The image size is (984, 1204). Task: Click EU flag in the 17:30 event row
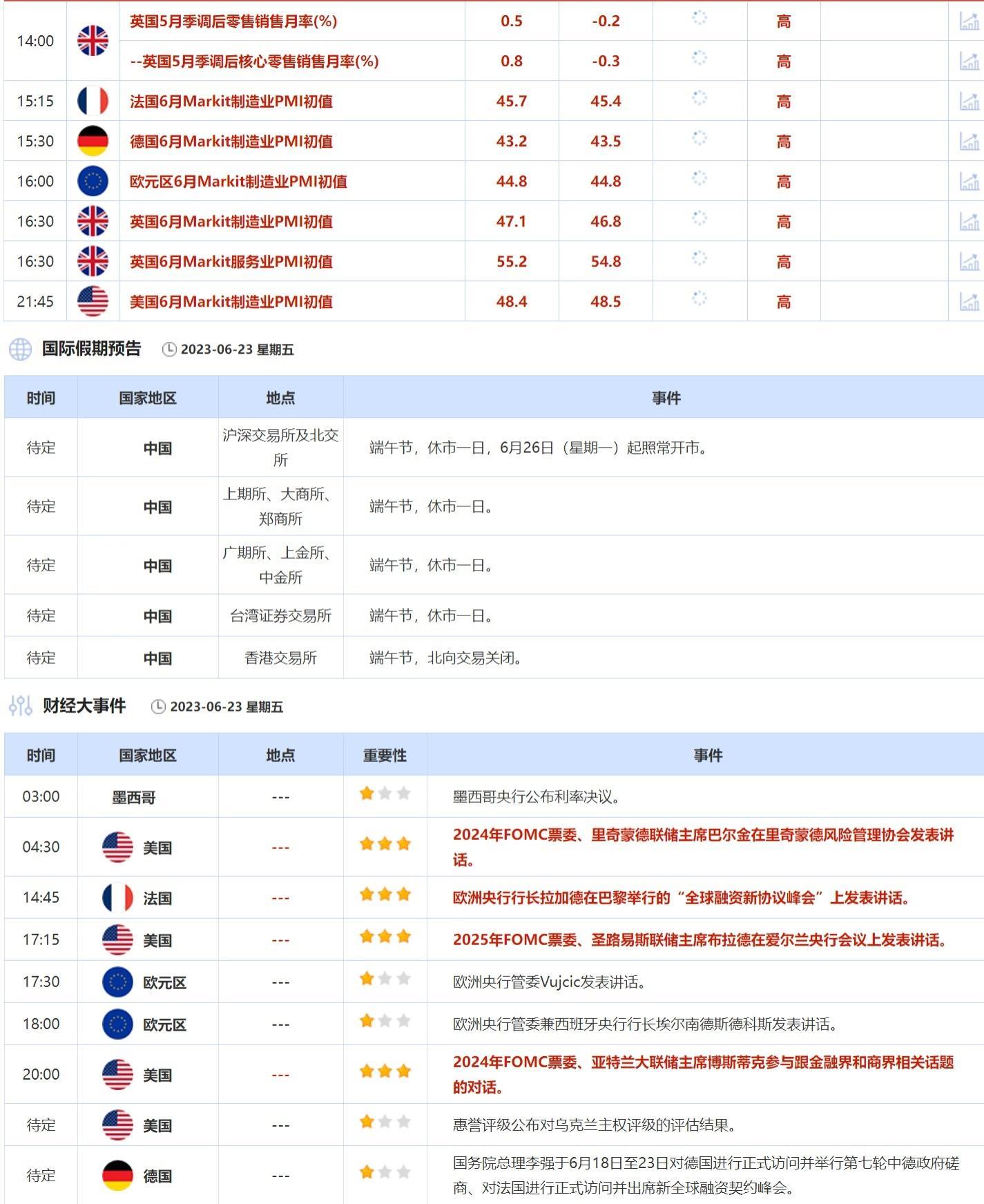[117, 982]
